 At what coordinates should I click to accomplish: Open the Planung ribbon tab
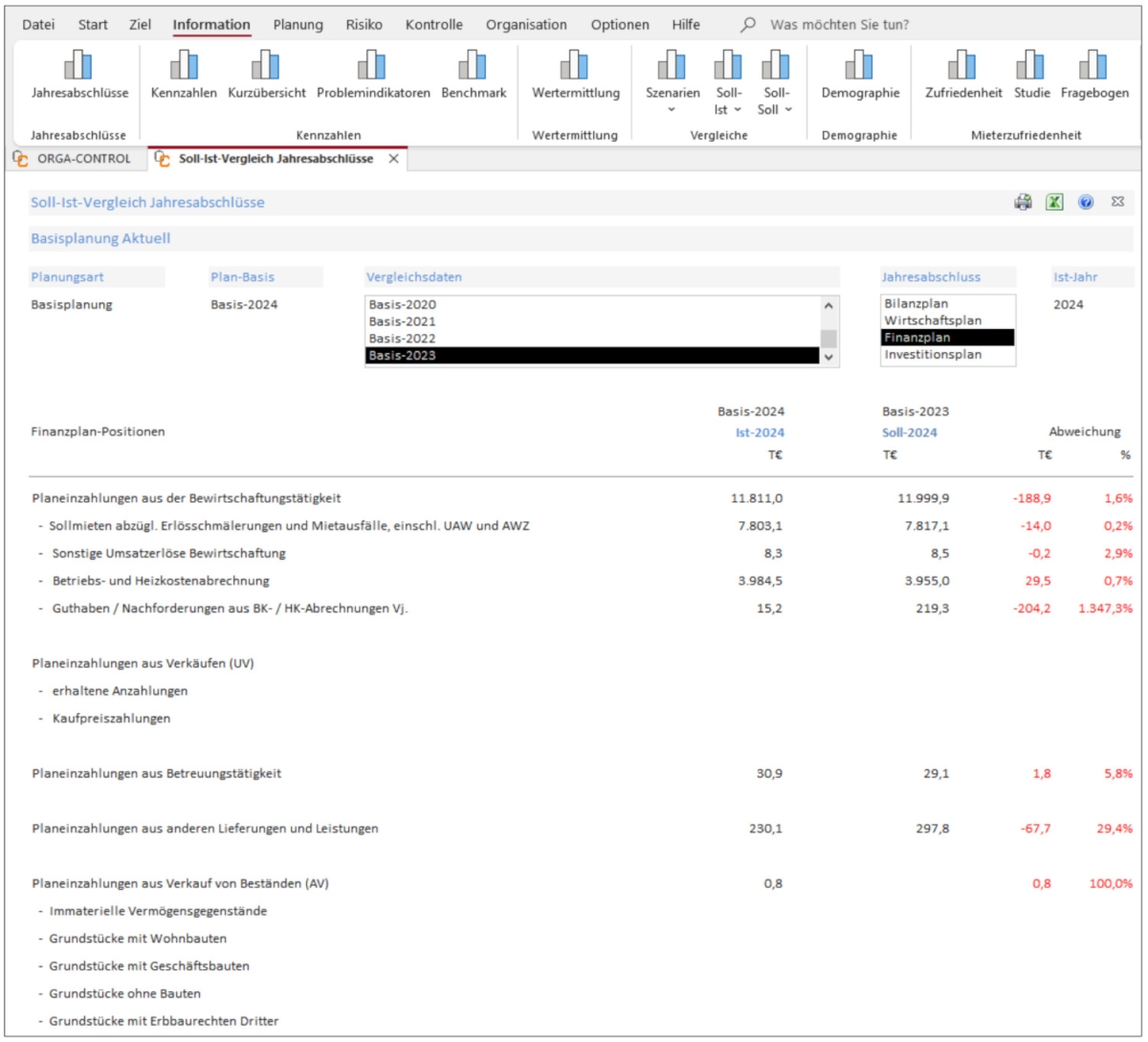[x=298, y=25]
